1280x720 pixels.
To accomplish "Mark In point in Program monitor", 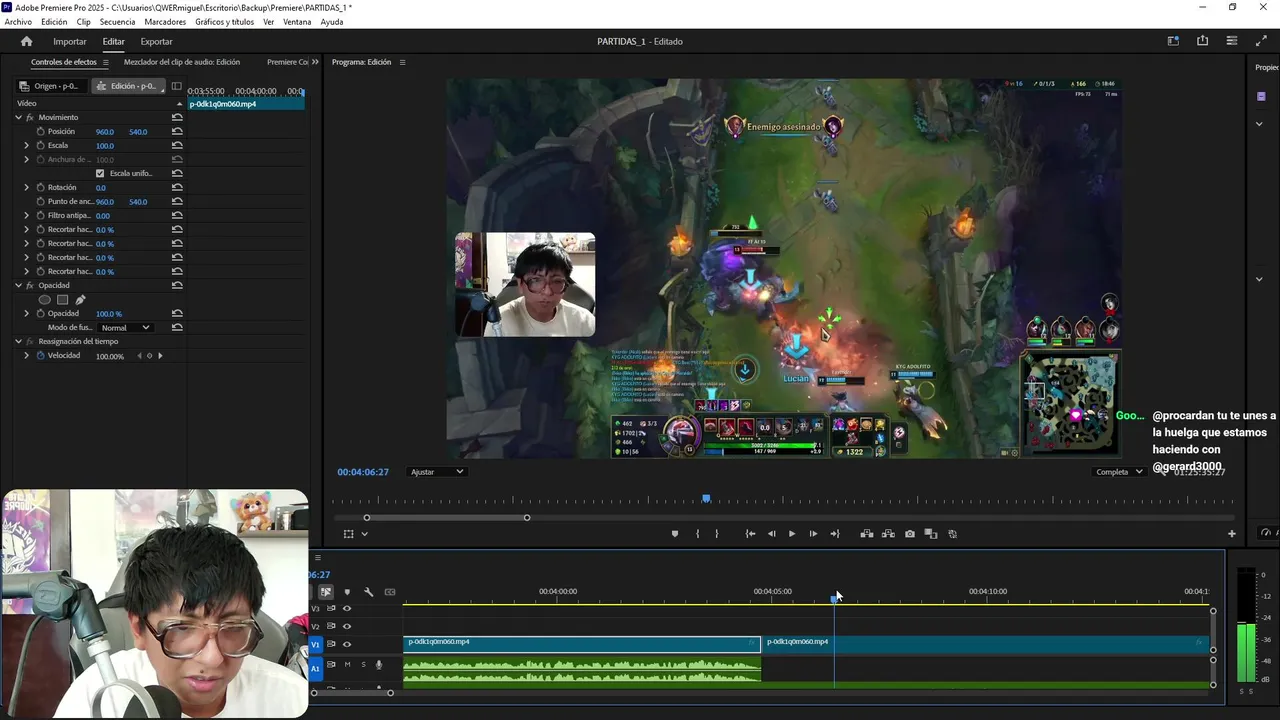I will point(697,534).
